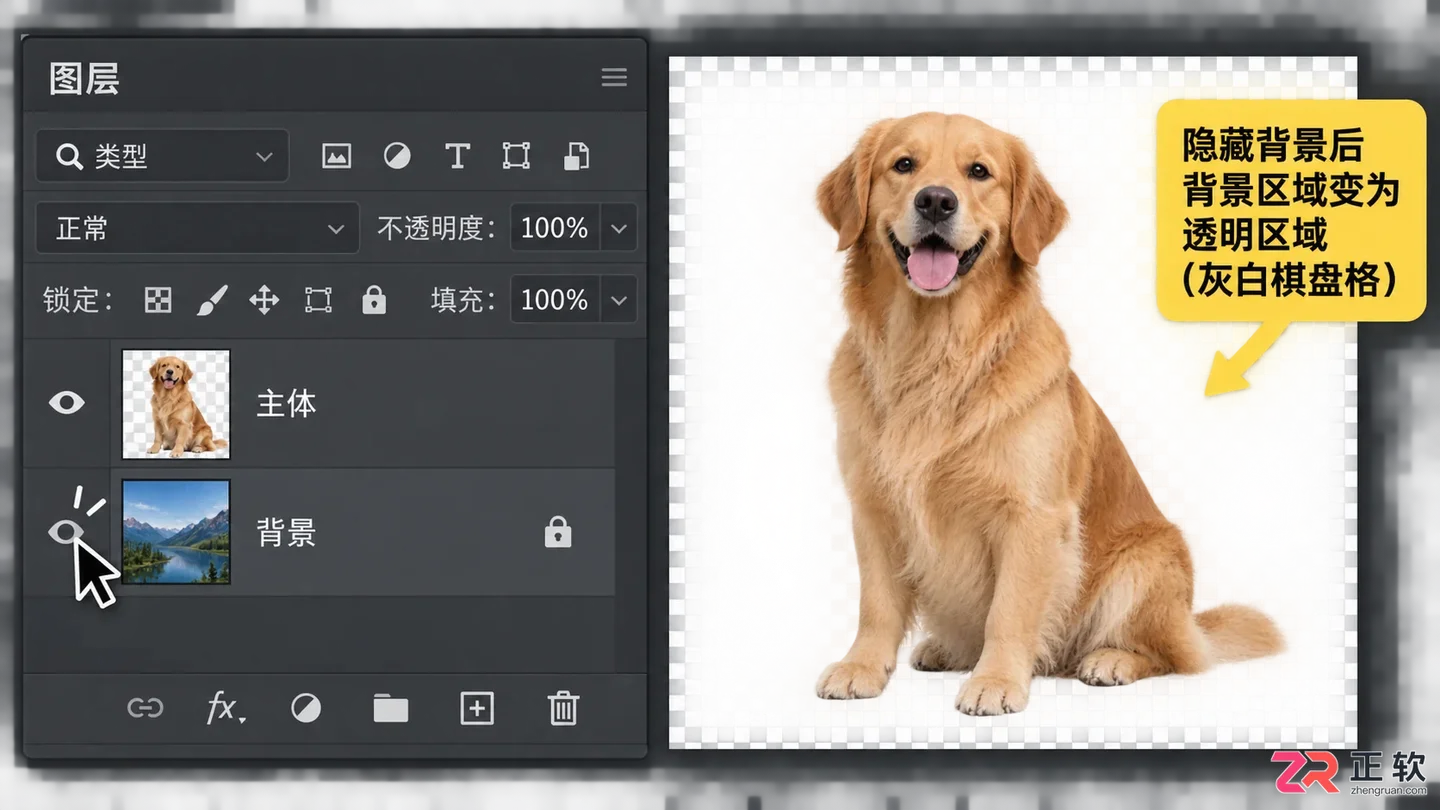Filter by adjustment layer icon
Viewport: 1440px width, 810px height.
(x=397, y=156)
